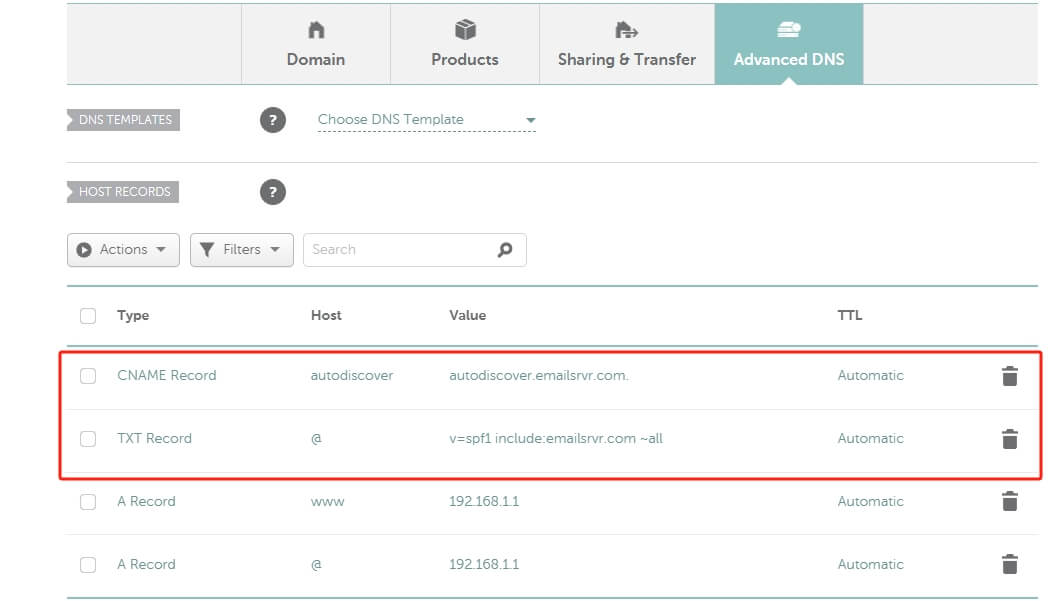The height and width of the screenshot is (601, 1051).
Task: Click trash icon on the last A Record row
Action: (1009, 565)
